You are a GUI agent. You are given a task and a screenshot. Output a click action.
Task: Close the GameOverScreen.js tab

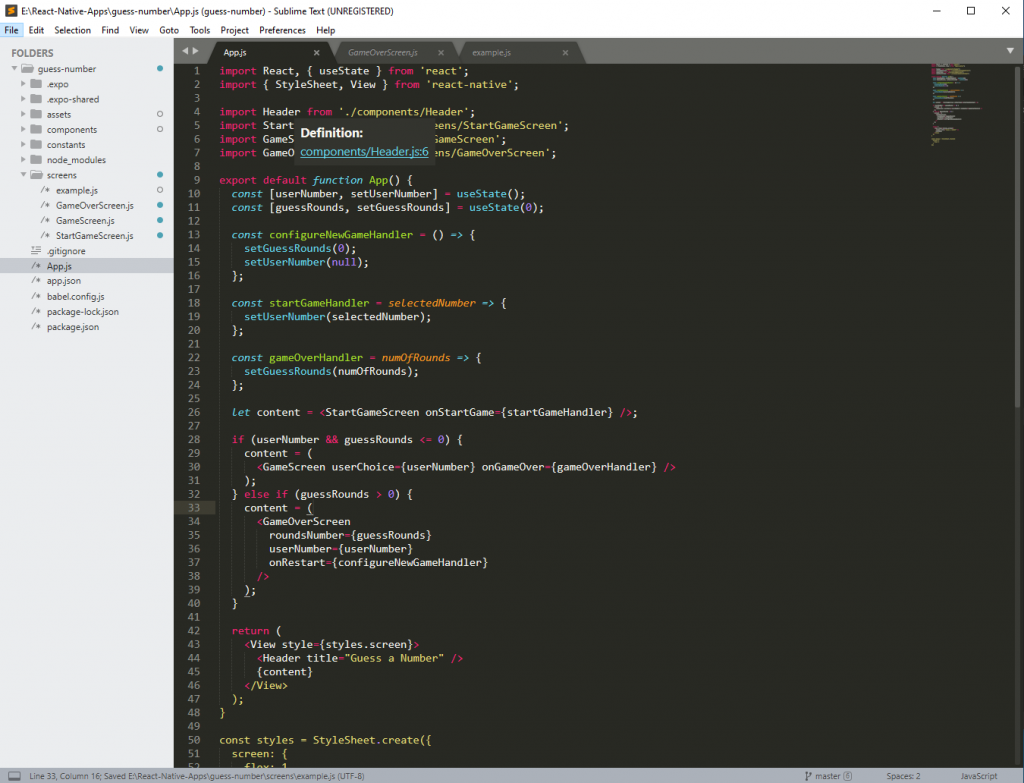[x=441, y=52]
